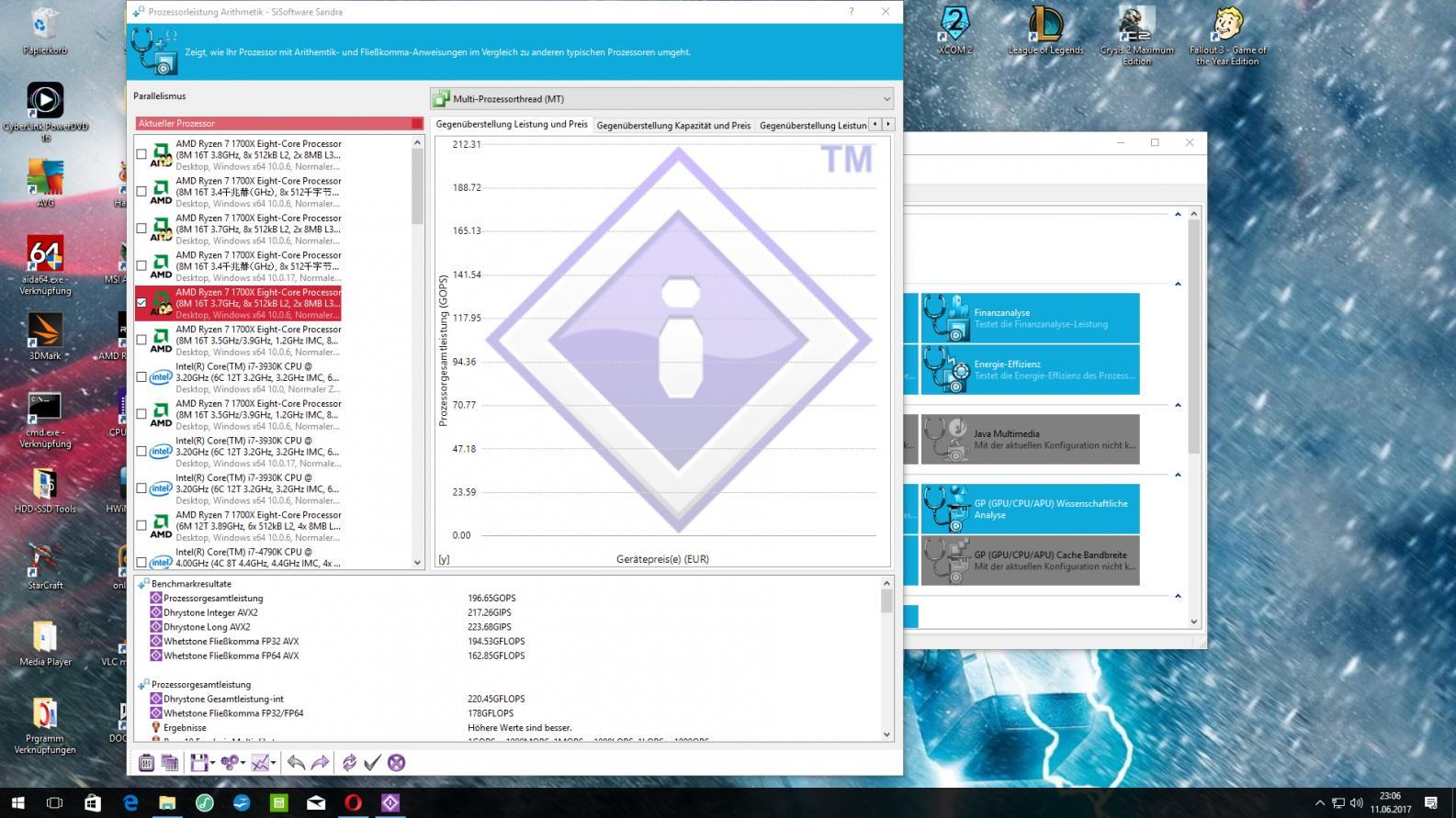
Task: Click the back arrow in bottom toolbar
Action: click(x=296, y=762)
